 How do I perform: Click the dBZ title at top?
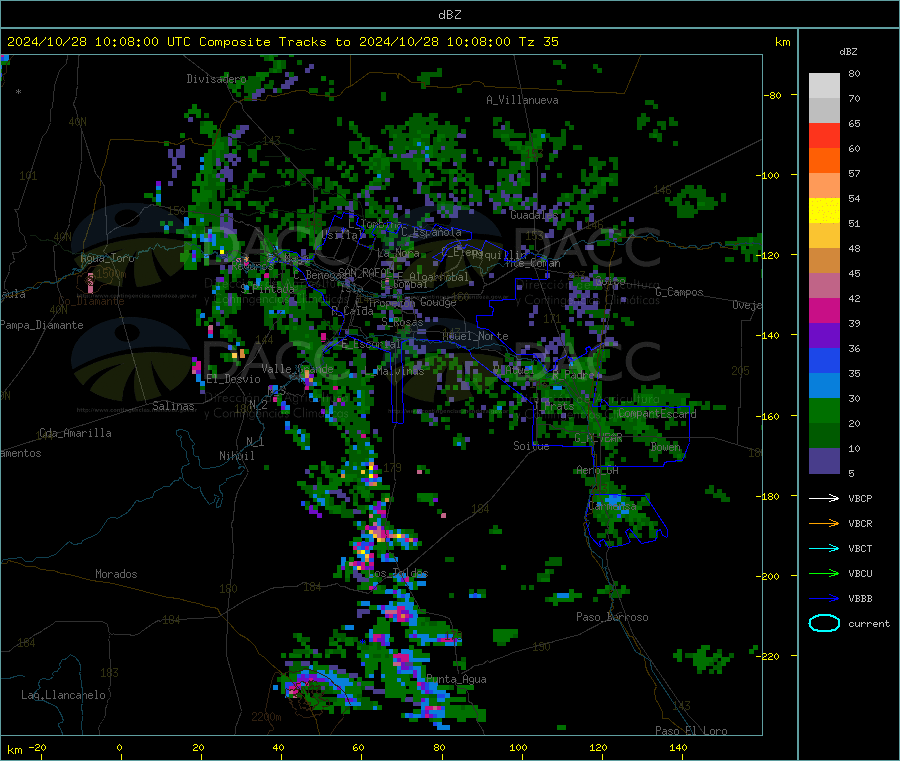coord(449,15)
